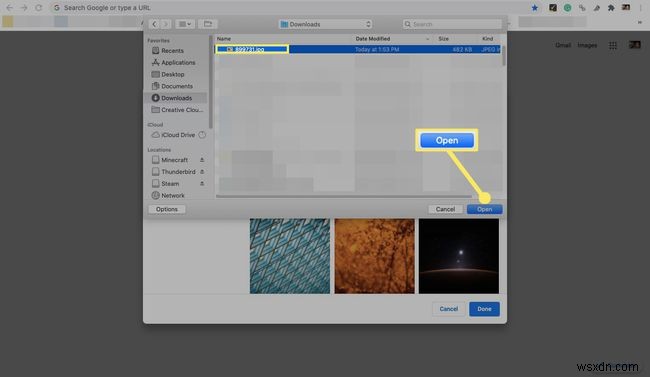Click Options button in file dialog
This screenshot has width=650, height=377.
coord(167,209)
